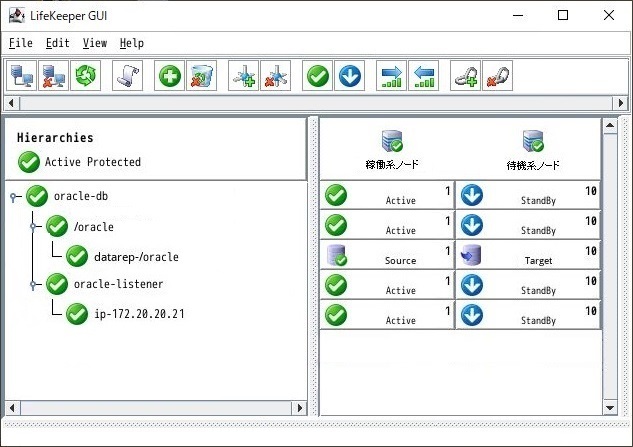Click the StandBy status cell for oracle-db
The height and width of the screenshot is (447, 633).
(x=528, y=195)
